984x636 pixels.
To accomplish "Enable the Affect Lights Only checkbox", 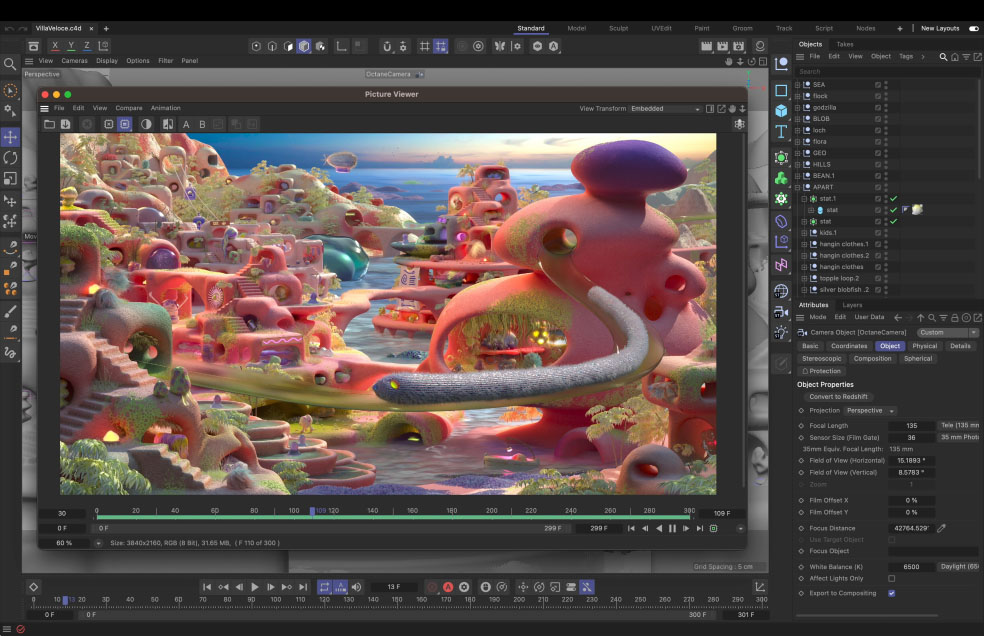I will pos(891,578).
